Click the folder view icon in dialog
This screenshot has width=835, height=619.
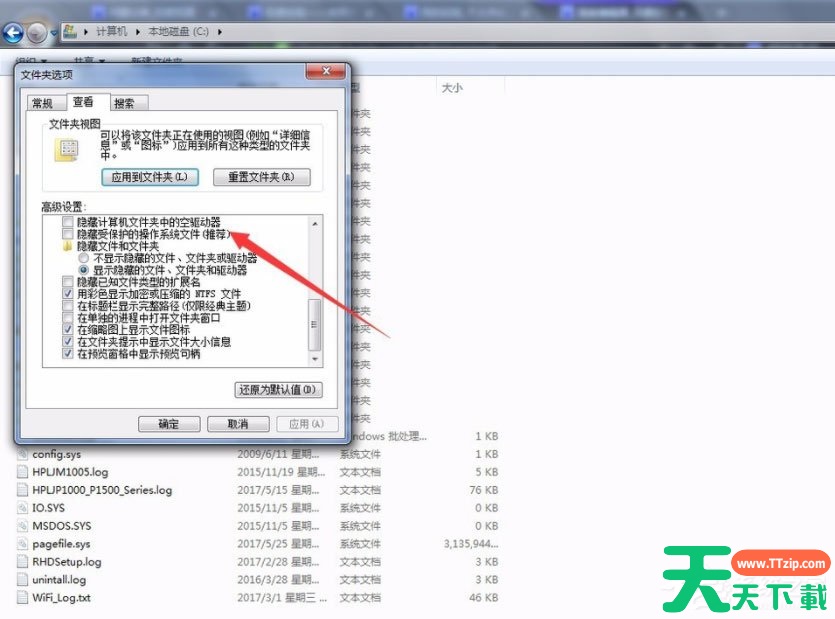(x=67, y=150)
